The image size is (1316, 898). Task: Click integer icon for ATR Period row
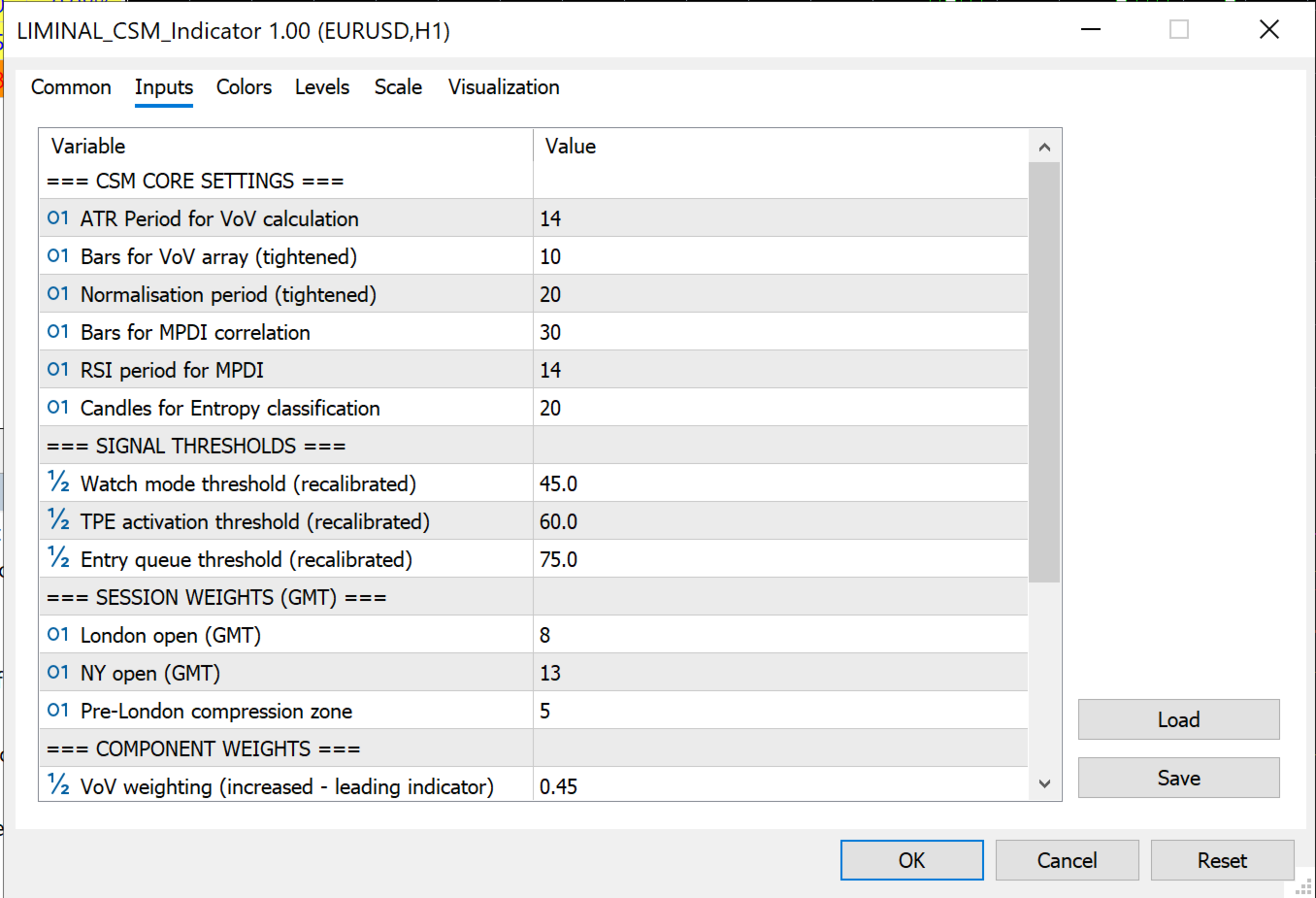pos(58,218)
